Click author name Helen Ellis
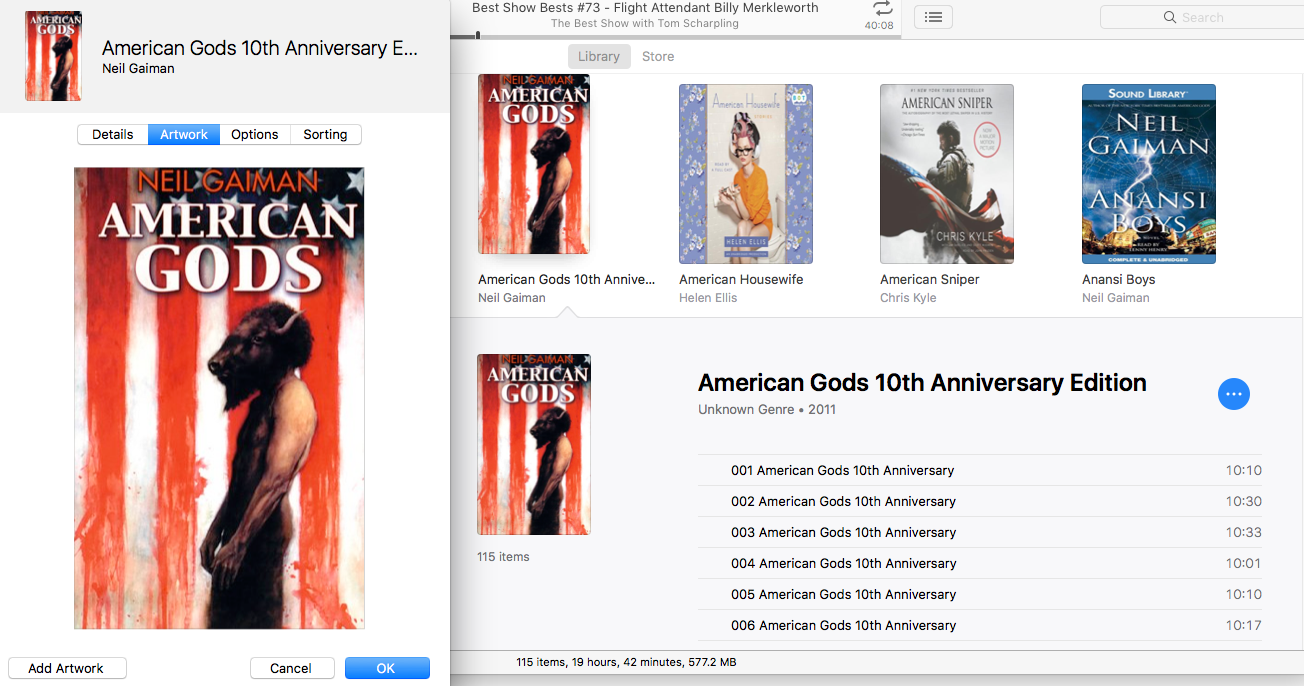The width and height of the screenshot is (1304, 686). pyautogui.click(x=707, y=298)
